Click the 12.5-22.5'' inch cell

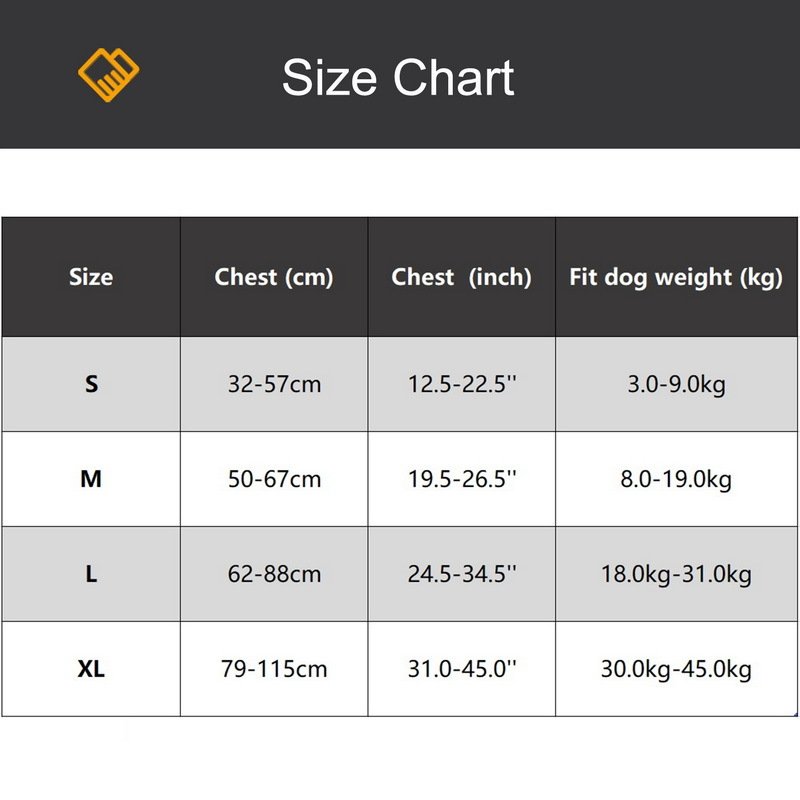[x=461, y=384]
